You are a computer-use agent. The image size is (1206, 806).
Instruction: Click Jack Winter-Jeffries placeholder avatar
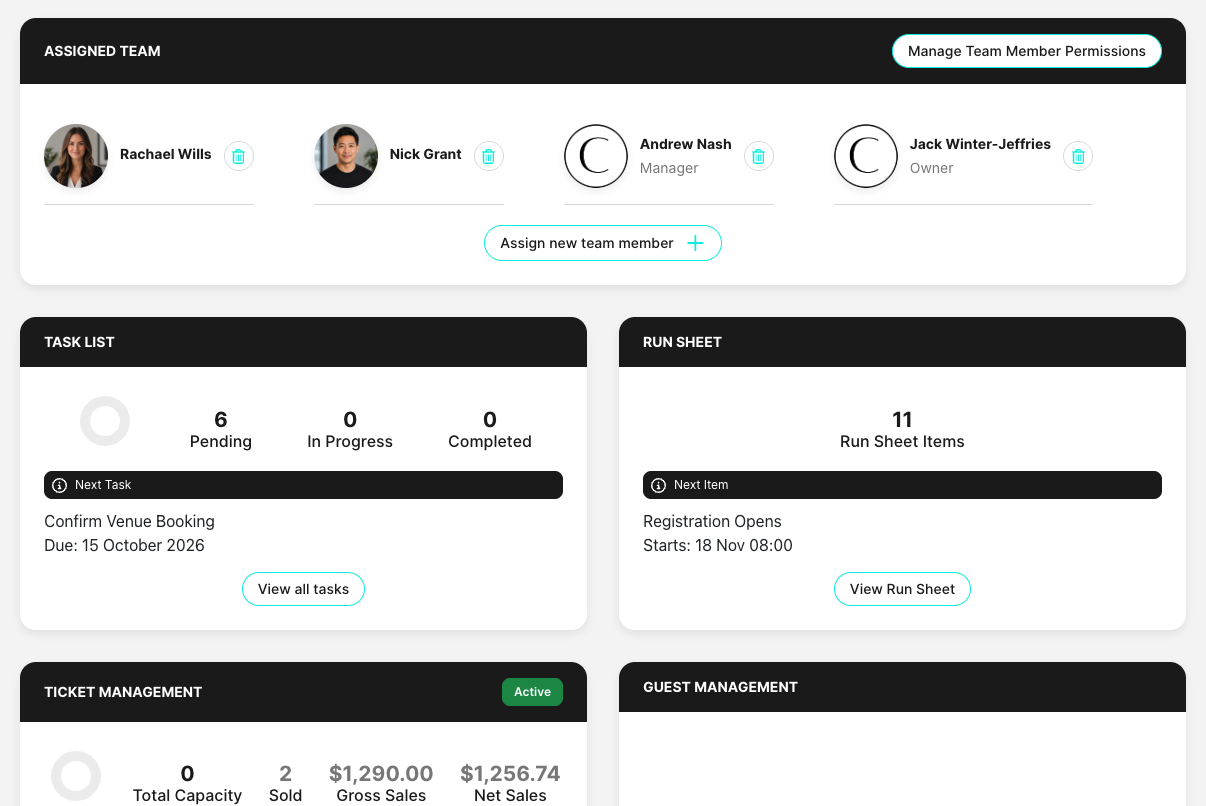tap(866, 156)
